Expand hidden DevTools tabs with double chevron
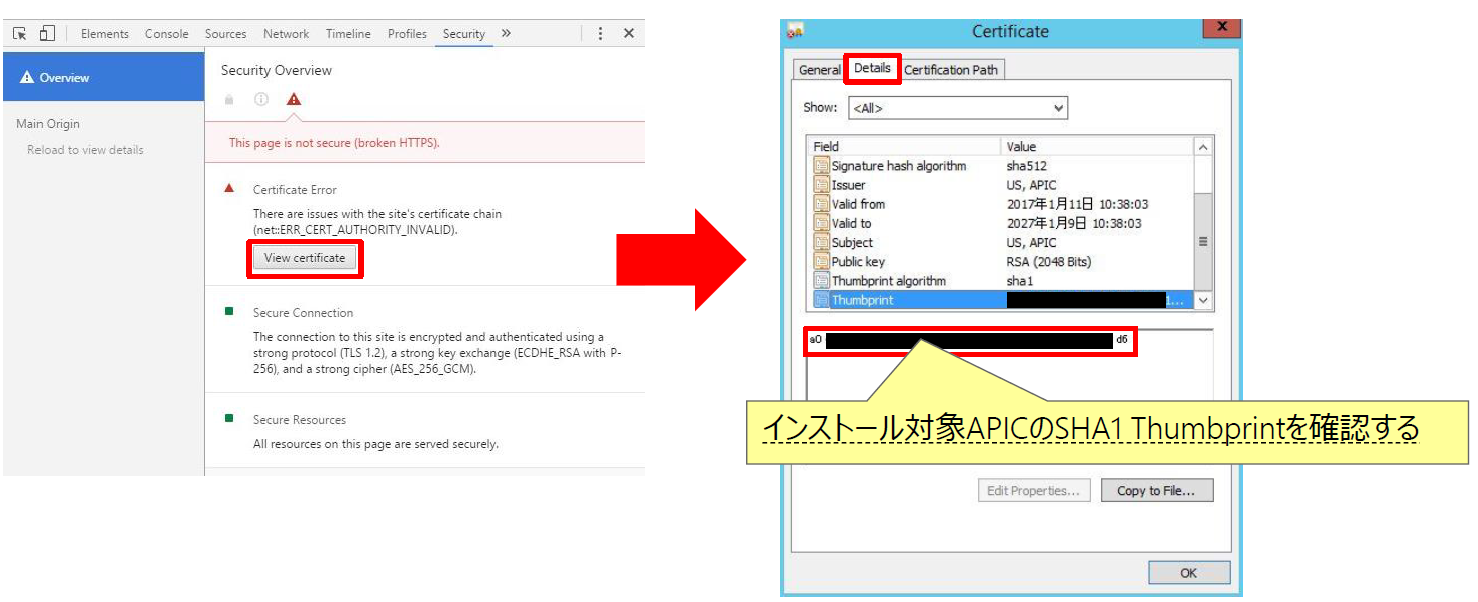Screen dimensions: 1478x602 (506, 33)
